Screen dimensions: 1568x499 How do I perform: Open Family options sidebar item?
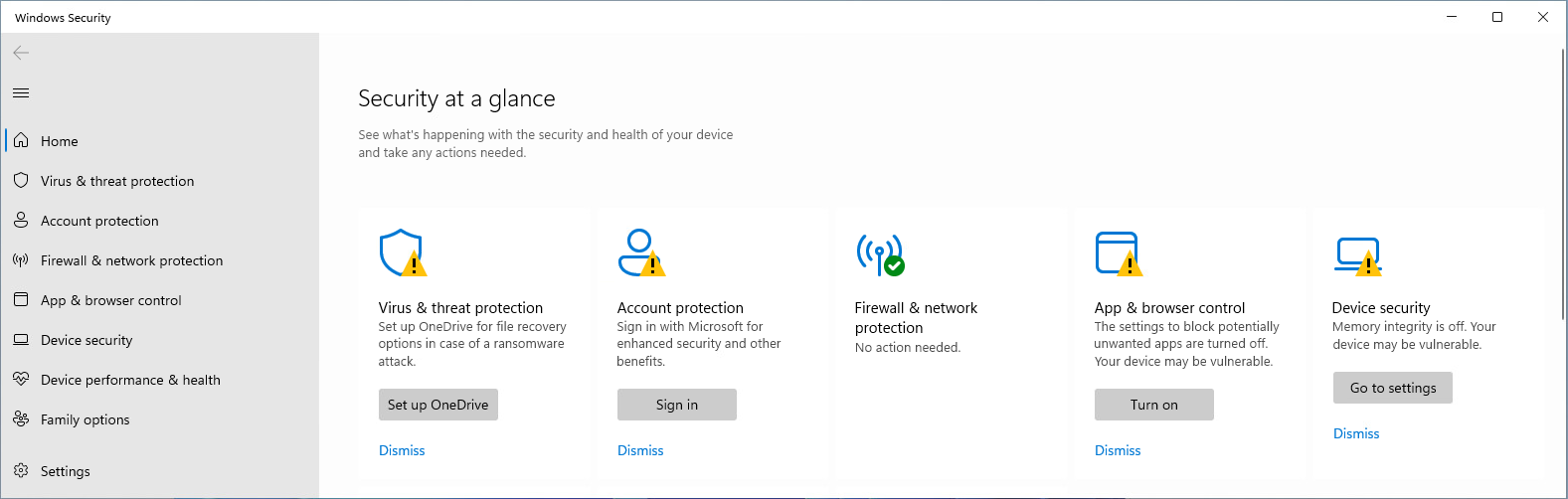[x=160, y=419]
